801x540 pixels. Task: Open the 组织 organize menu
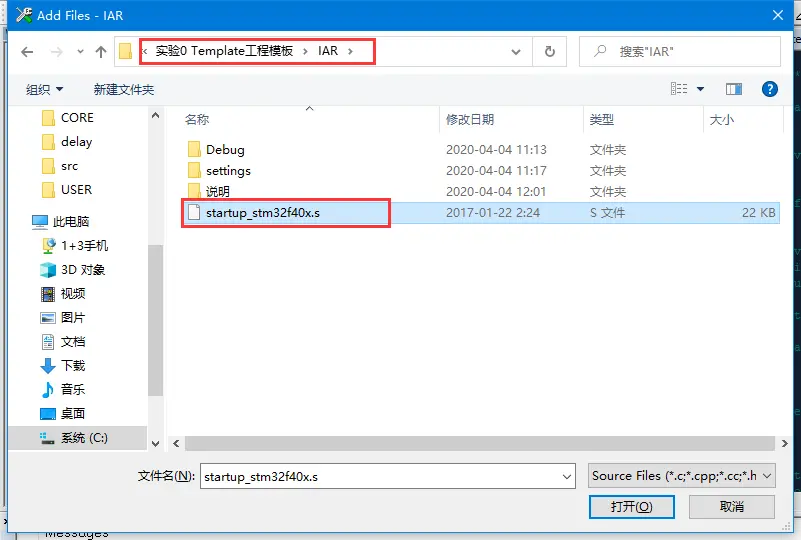click(x=44, y=90)
